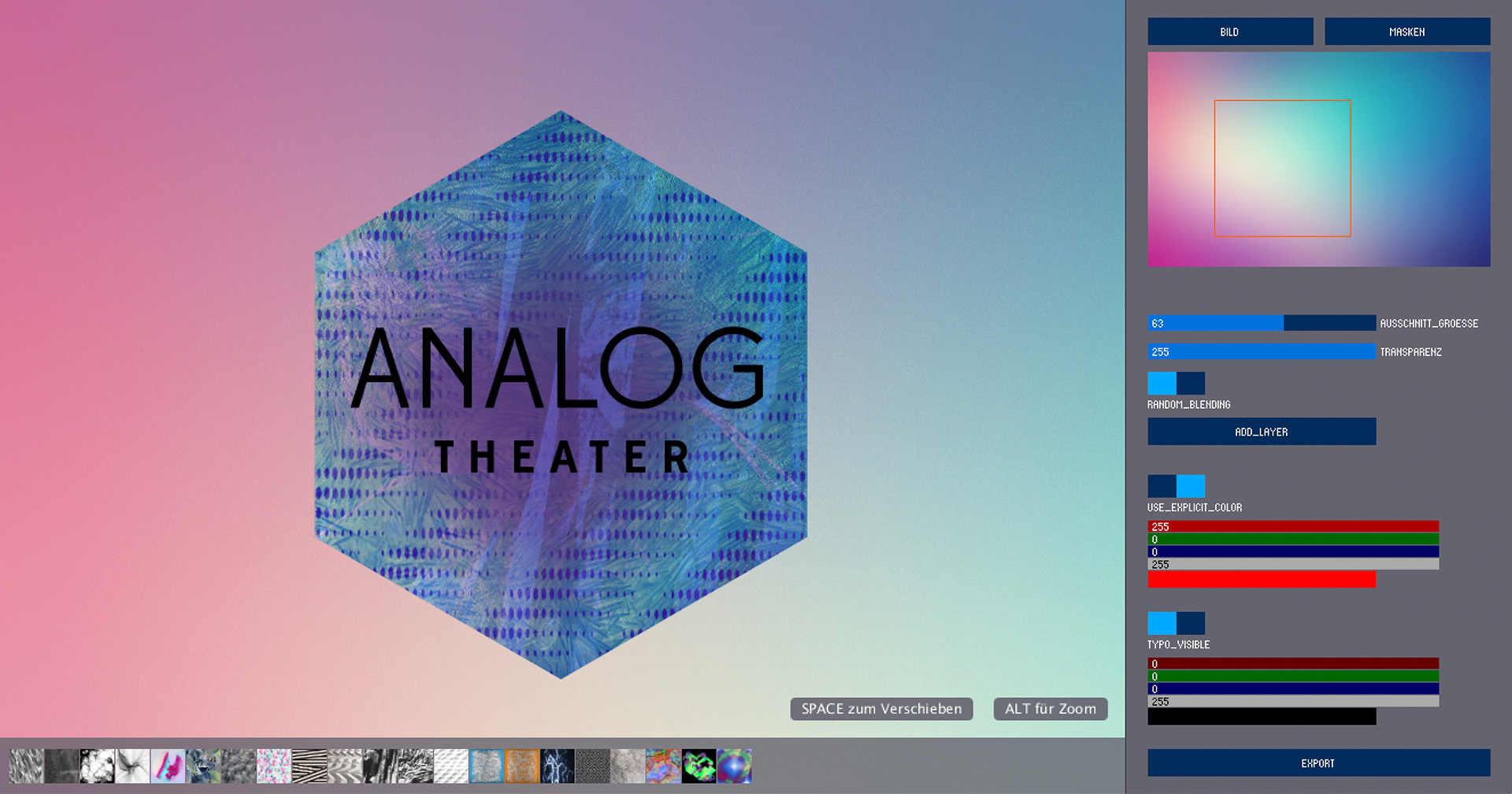This screenshot has height=794, width=1512.
Task: Adjust the TRANSPARENZ slider
Action: pyautogui.click(x=1262, y=351)
